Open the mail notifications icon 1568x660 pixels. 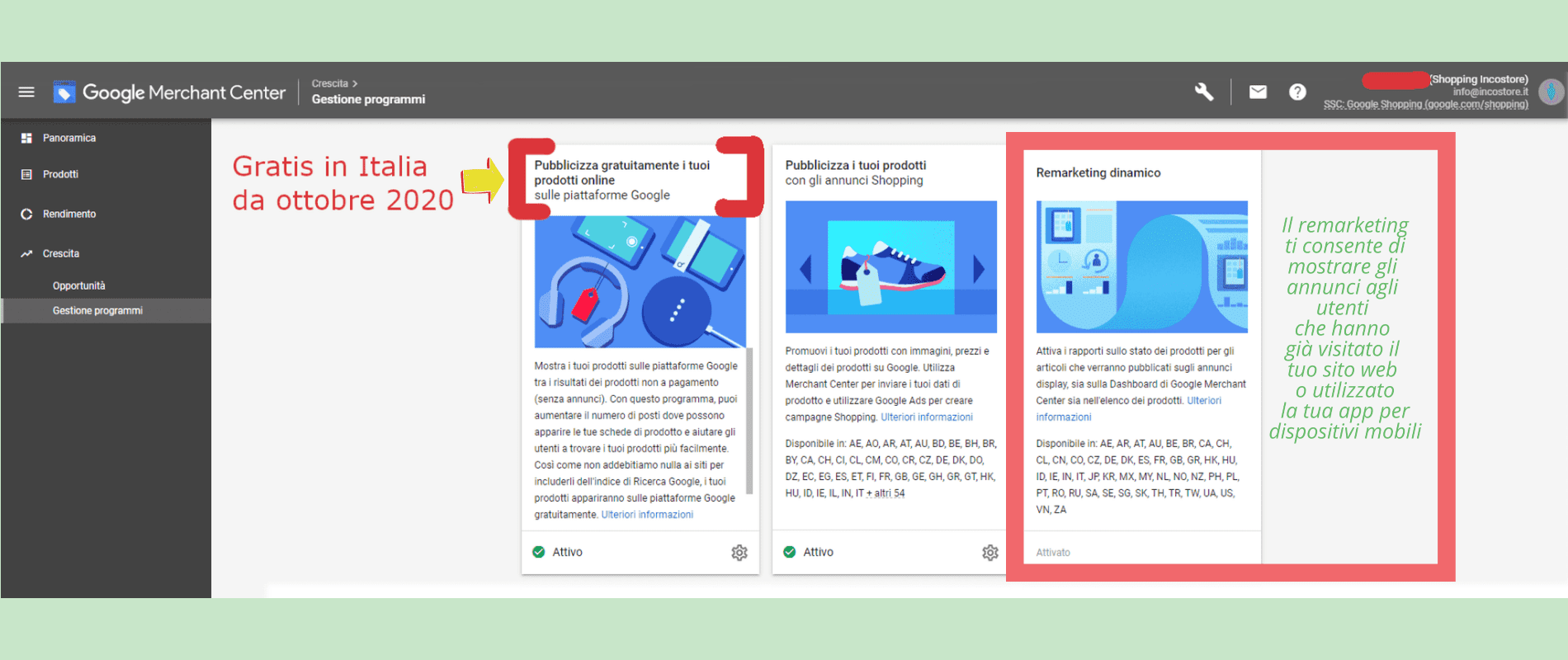tap(1258, 92)
